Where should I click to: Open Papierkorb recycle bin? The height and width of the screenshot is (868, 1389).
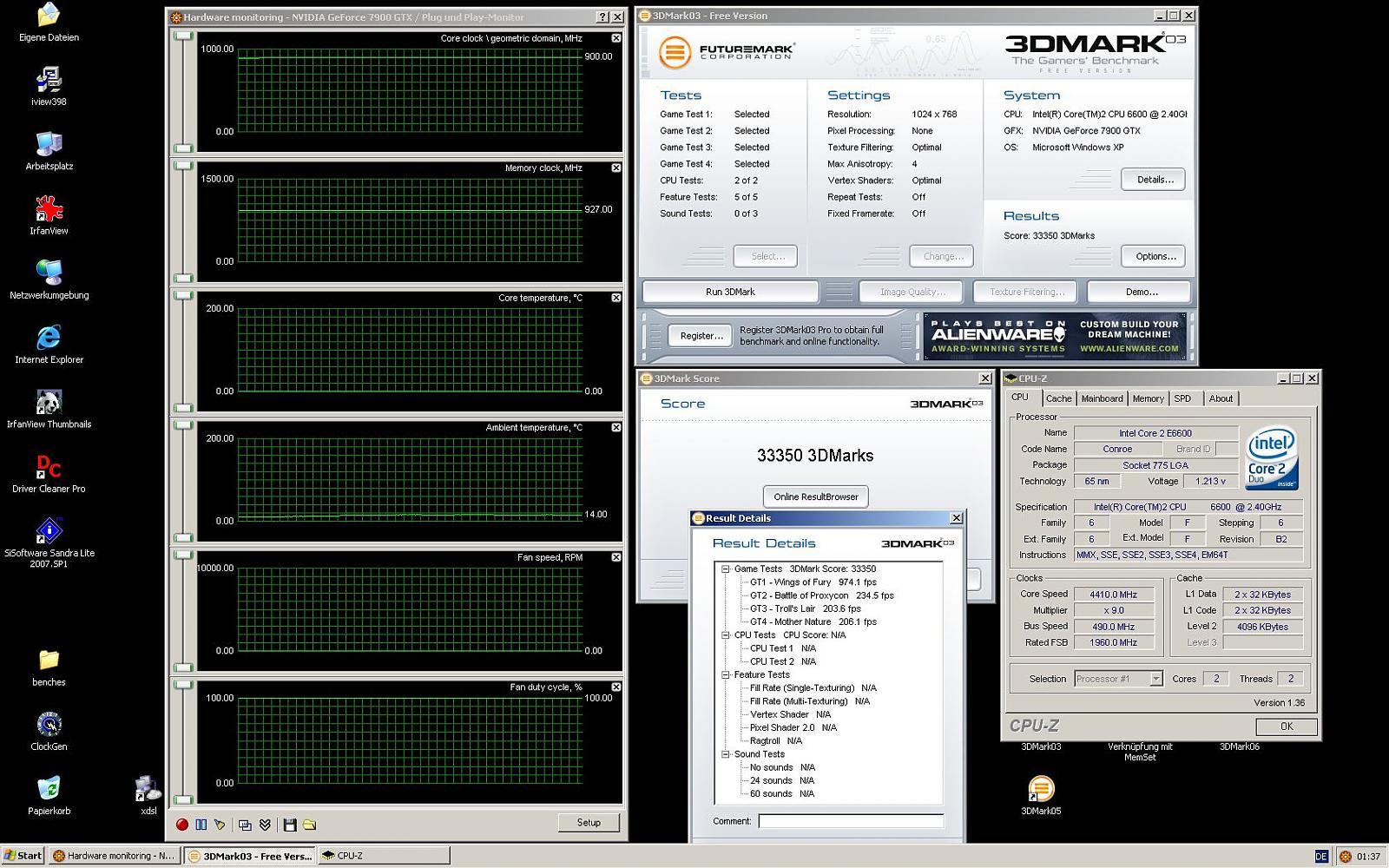[x=49, y=795]
